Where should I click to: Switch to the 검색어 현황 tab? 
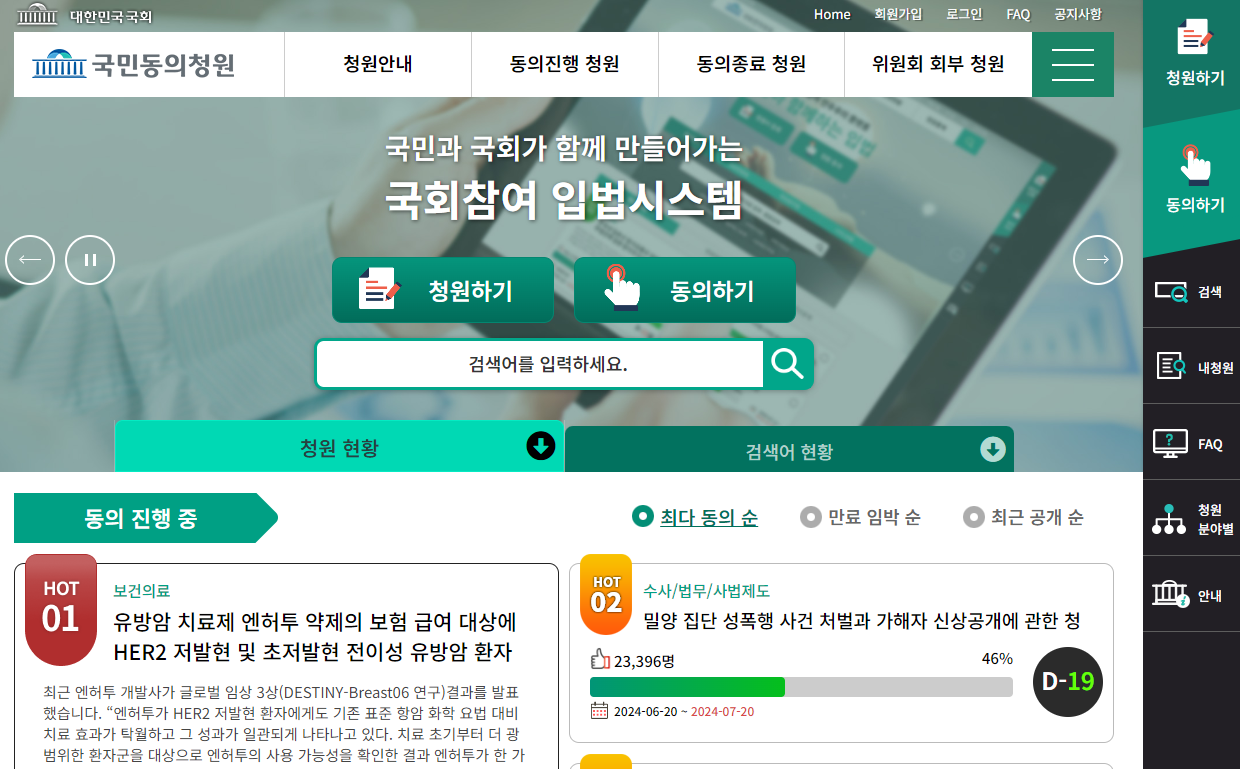789,450
